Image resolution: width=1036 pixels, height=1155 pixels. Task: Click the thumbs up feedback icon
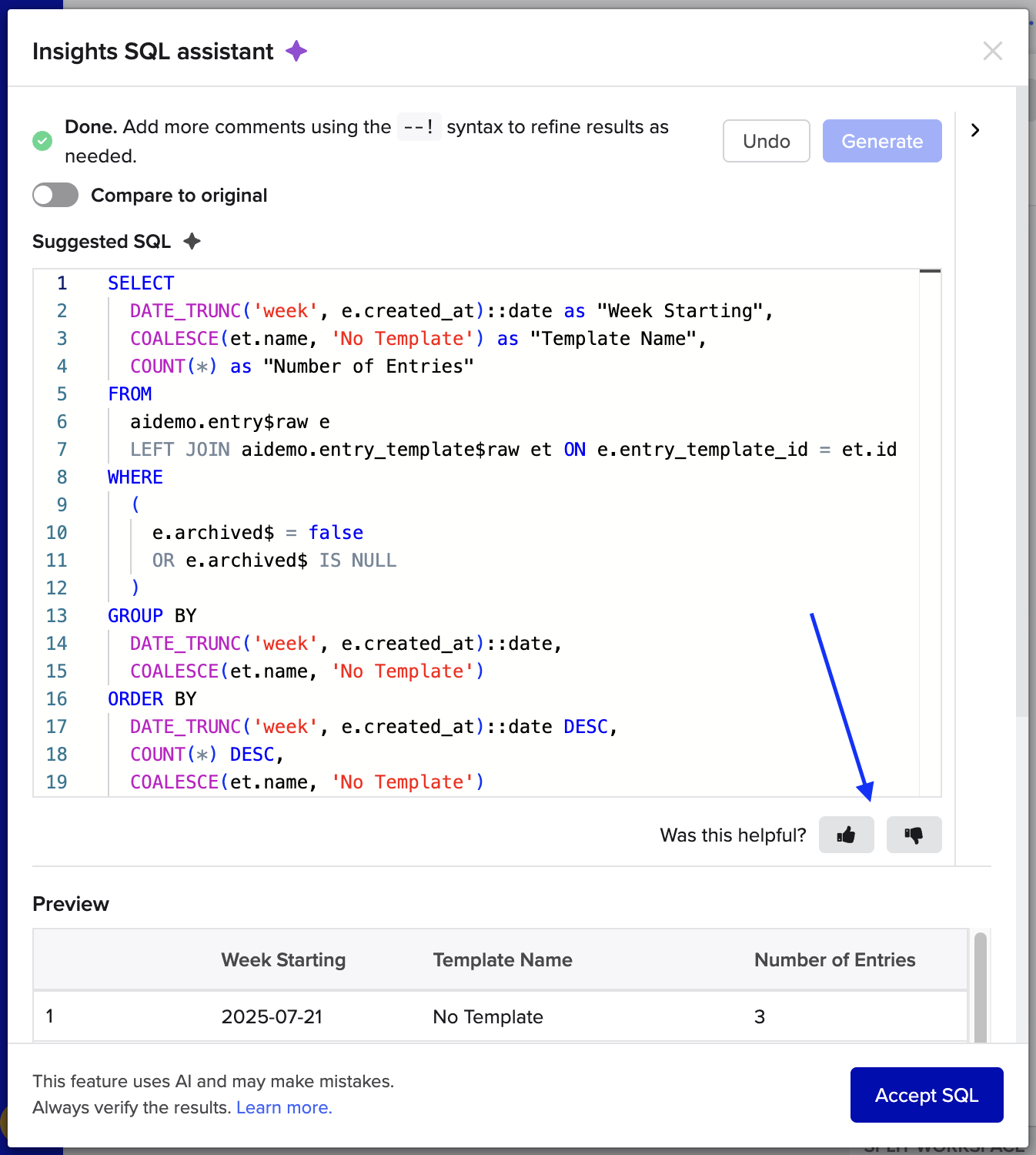point(846,835)
